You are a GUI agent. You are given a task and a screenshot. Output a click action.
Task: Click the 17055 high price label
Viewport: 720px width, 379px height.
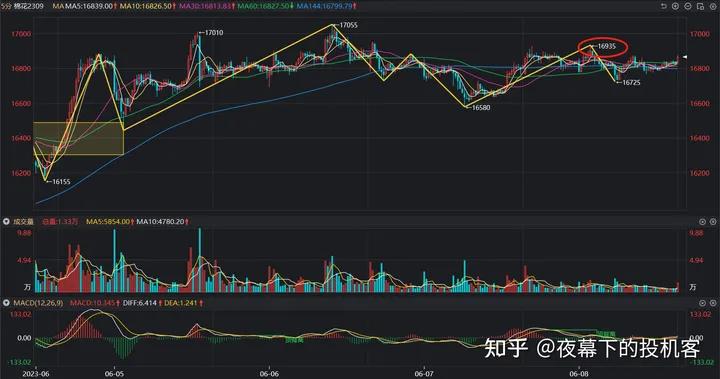[x=348, y=25]
